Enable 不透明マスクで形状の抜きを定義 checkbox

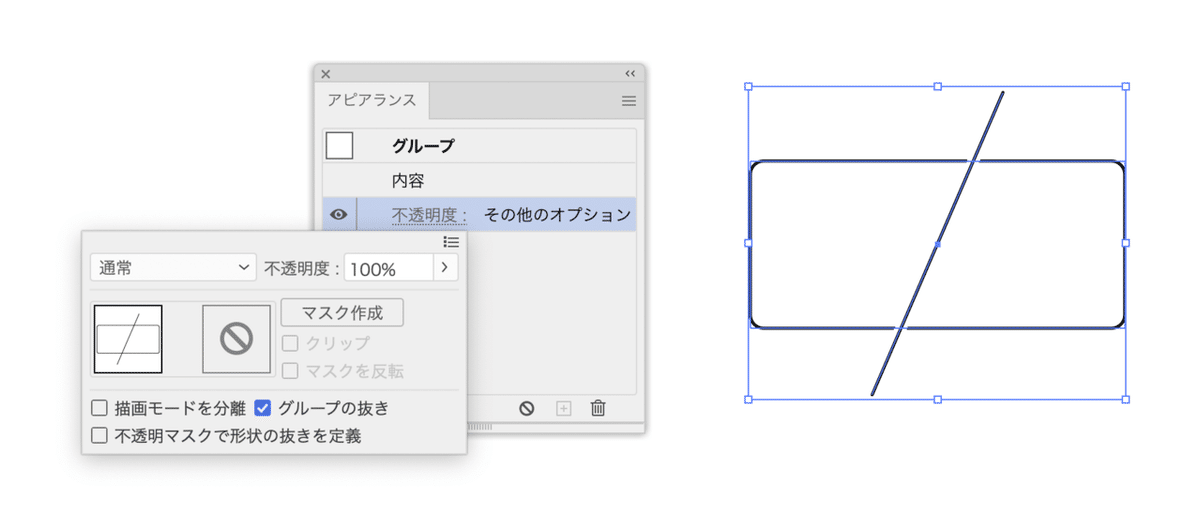tap(99, 435)
